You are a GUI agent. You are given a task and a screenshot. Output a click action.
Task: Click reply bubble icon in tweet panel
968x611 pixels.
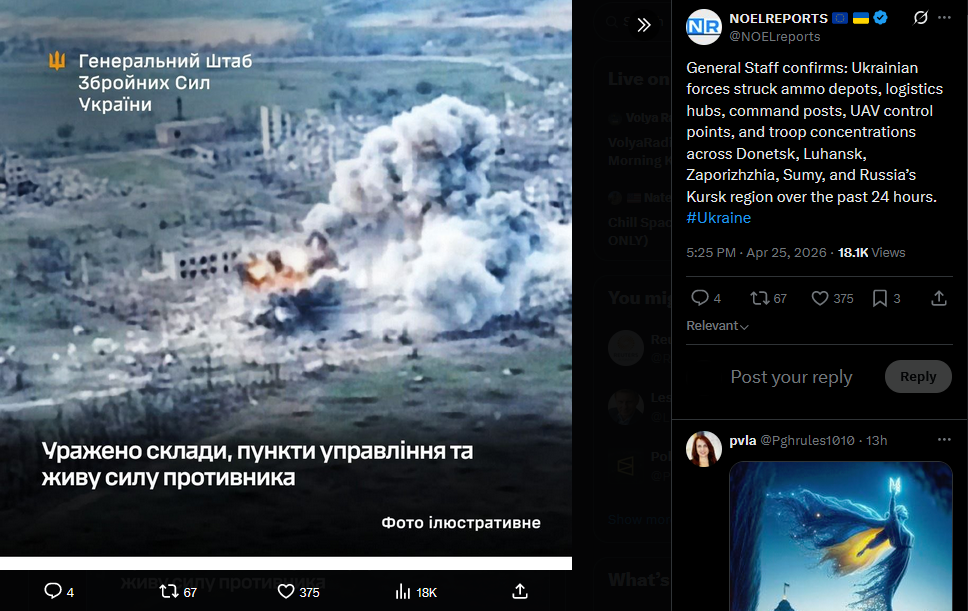coord(699,298)
